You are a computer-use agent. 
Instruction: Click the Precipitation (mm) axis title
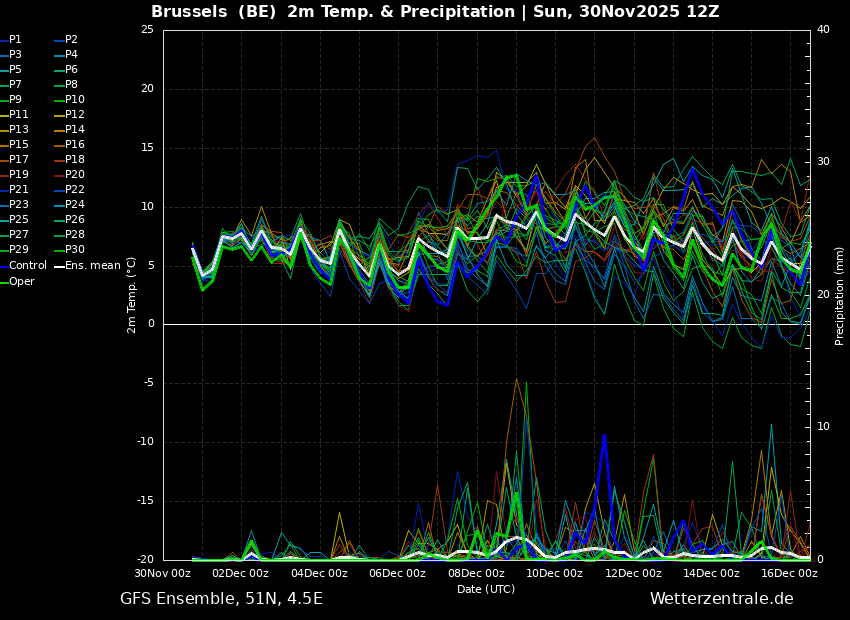(x=840, y=295)
